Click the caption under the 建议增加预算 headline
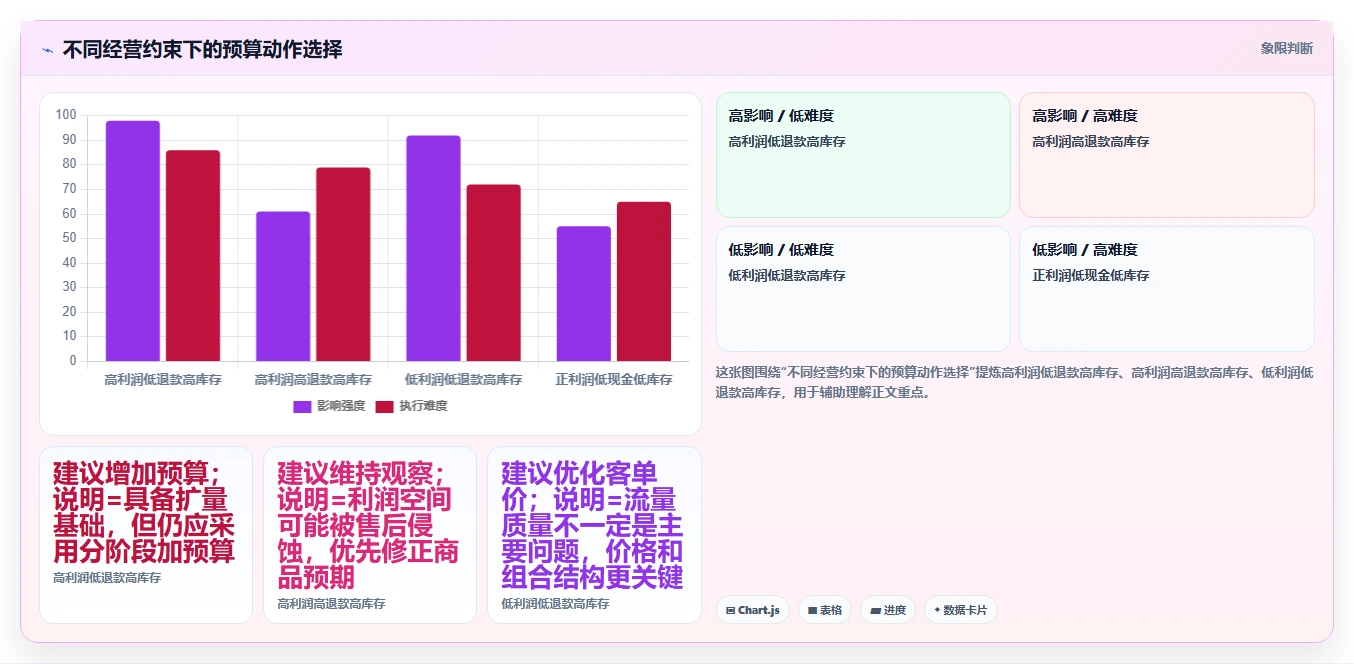The image size is (1354, 664). 107,578
